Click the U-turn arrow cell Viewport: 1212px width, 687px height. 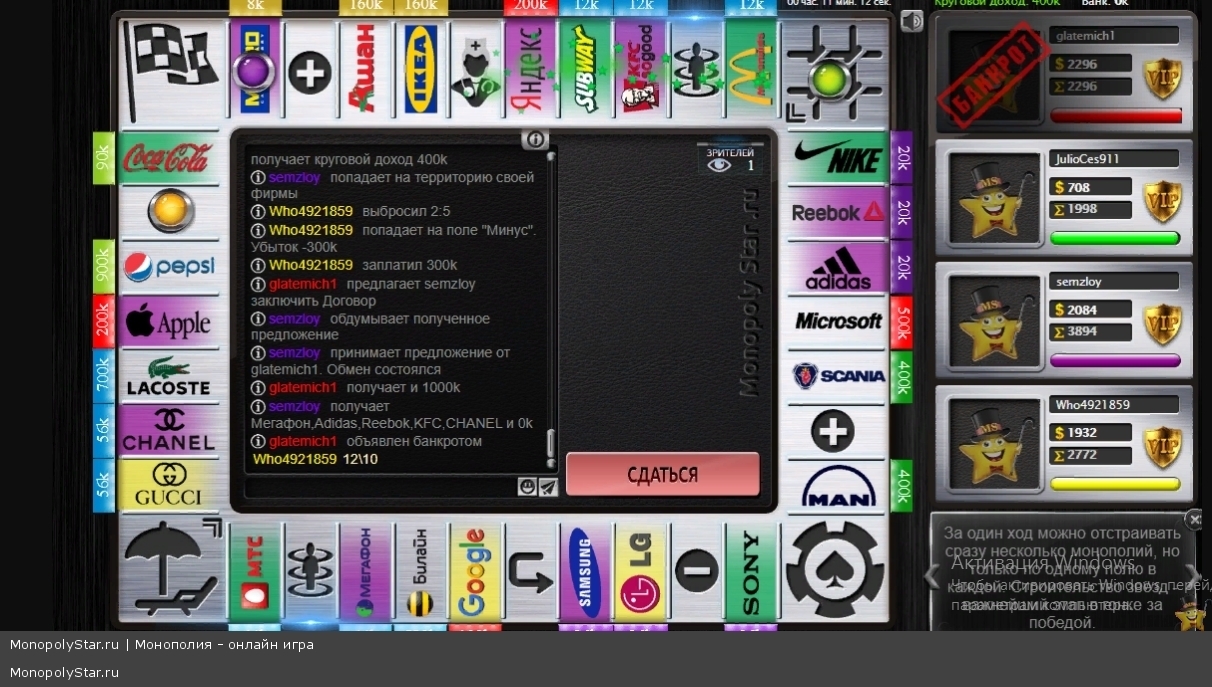coord(531,571)
